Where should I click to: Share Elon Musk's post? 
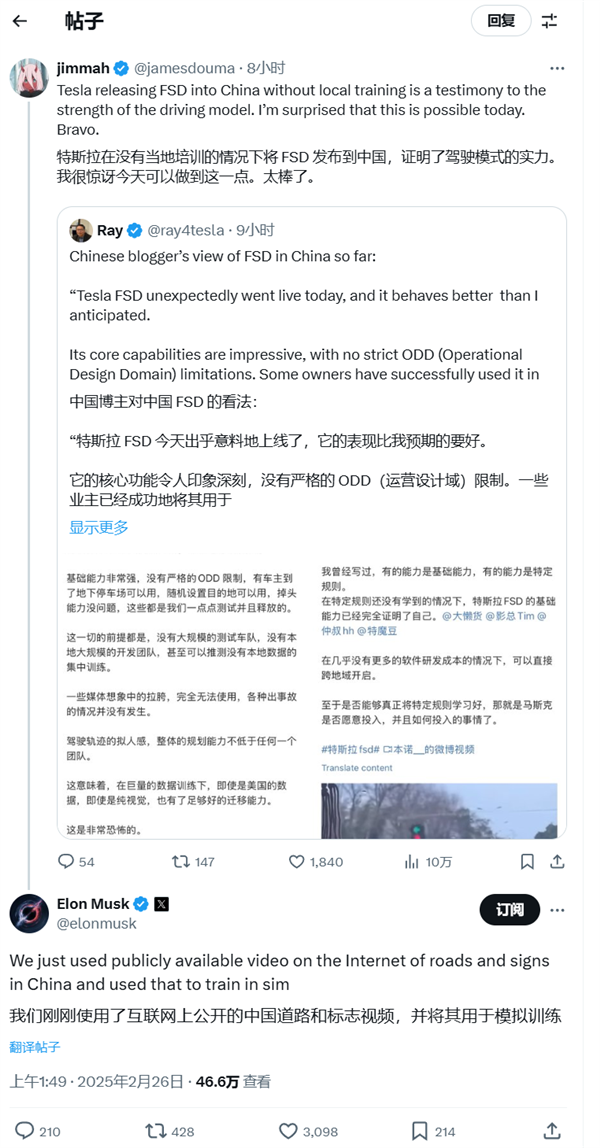coord(552,1131)
